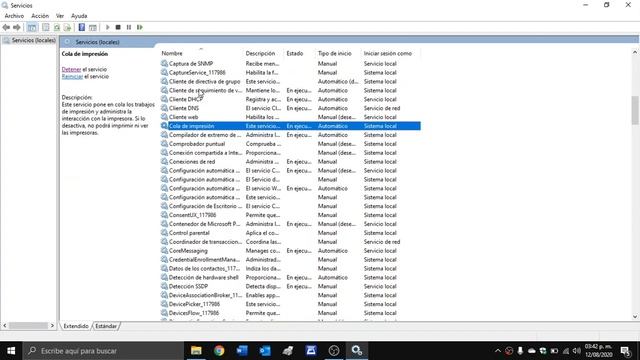Select the Cola de impresión service row
This screenshot has height=360, width=640.
pos(291,126)
